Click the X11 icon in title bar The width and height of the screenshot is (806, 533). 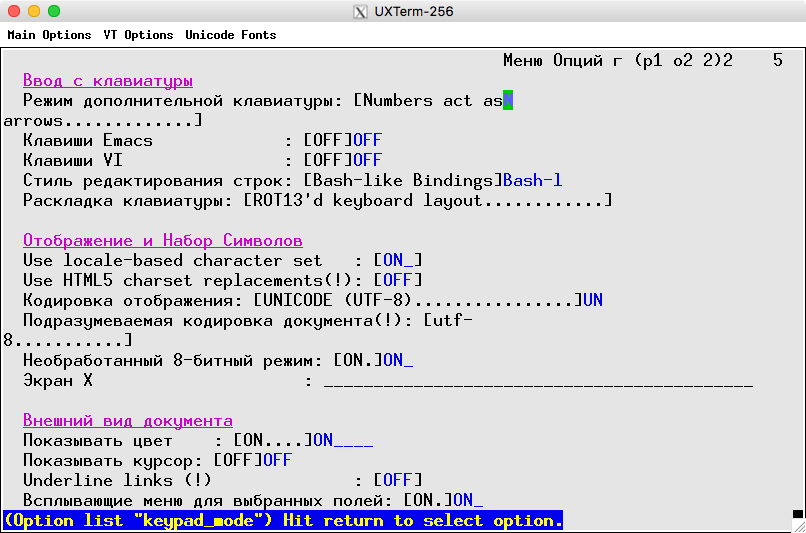(x=361, y=12)
